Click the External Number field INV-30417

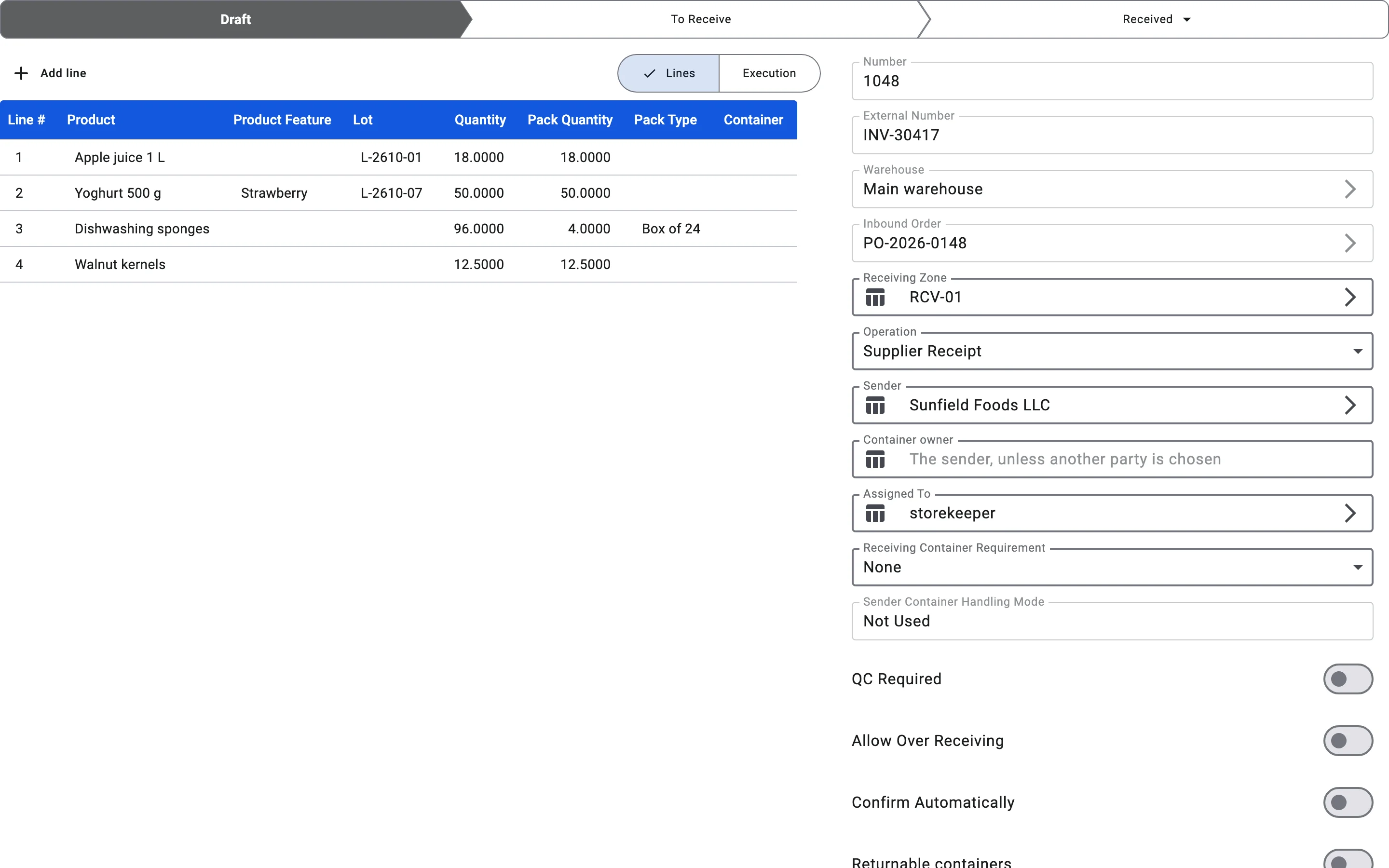(1112, 135)
